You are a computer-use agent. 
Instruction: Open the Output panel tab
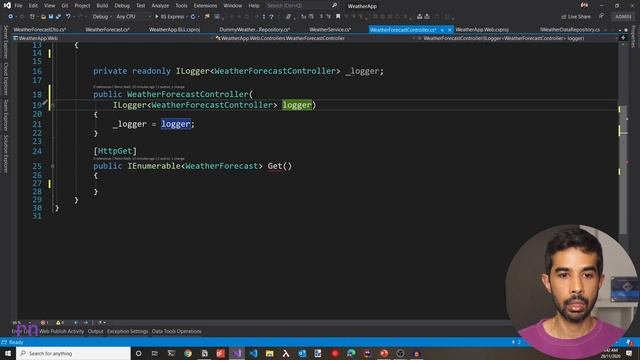click(x=96, y=331)
